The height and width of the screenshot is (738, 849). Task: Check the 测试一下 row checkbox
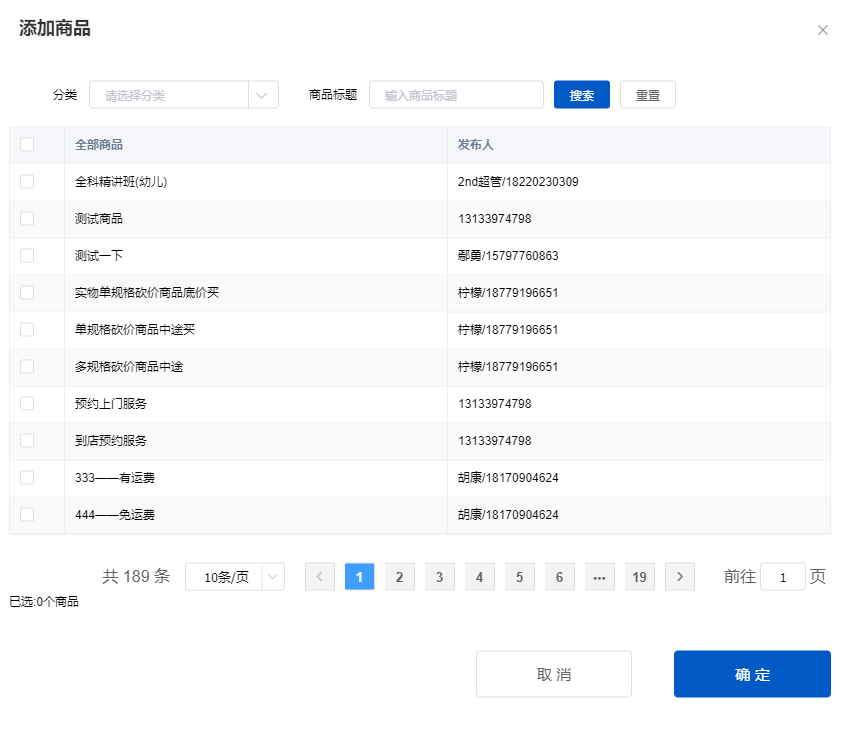pos(27,255)
